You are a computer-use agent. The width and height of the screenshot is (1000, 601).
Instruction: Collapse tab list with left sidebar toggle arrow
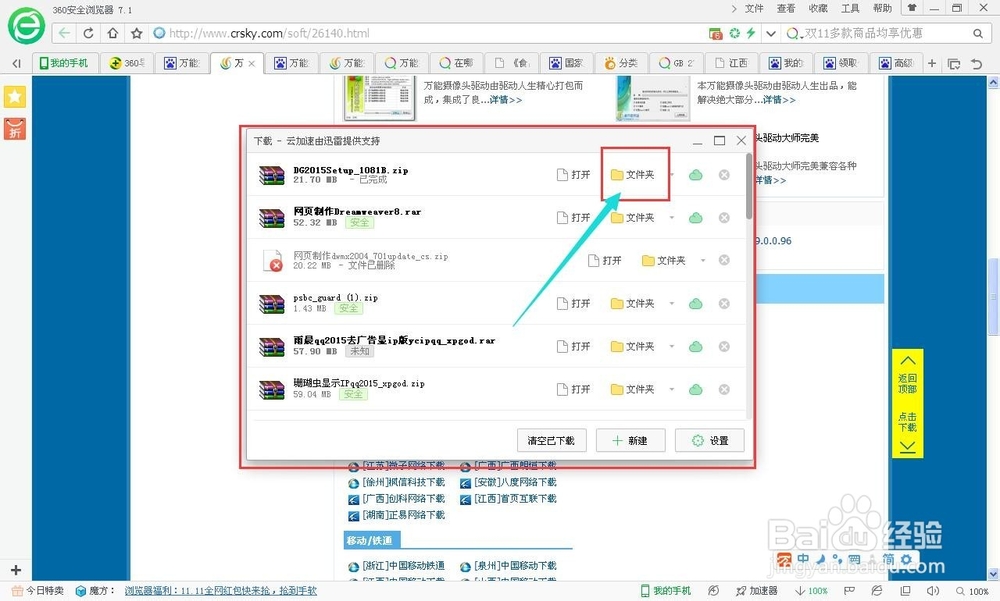(x=17, y=63)
